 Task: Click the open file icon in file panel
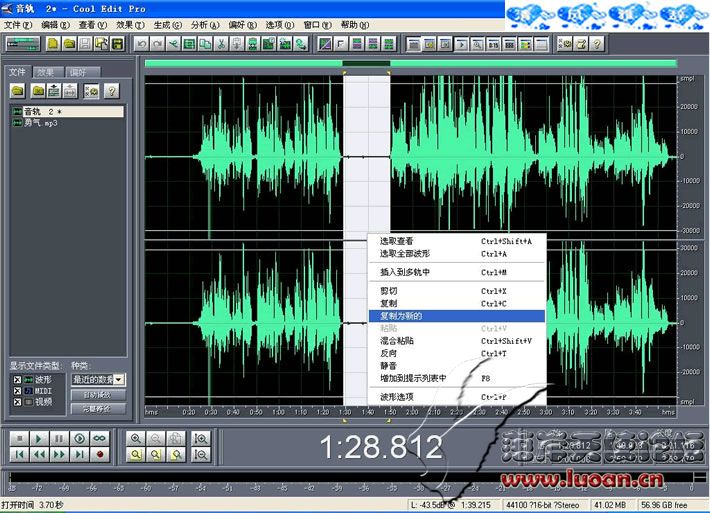[x=18, y=91]
